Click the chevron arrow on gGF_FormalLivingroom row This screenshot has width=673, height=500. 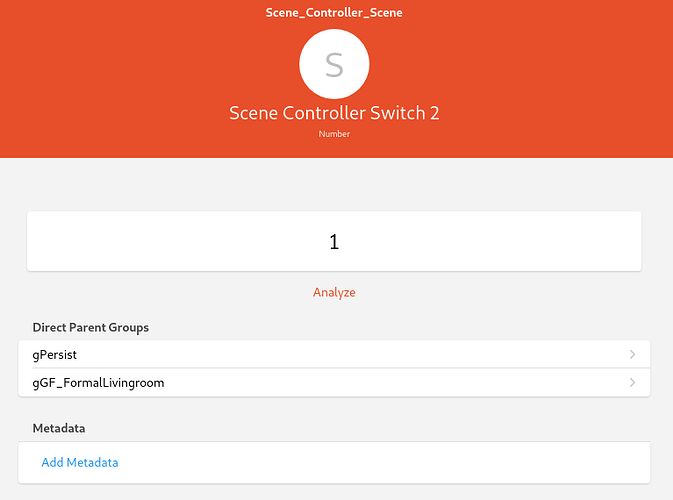point(632,383)
